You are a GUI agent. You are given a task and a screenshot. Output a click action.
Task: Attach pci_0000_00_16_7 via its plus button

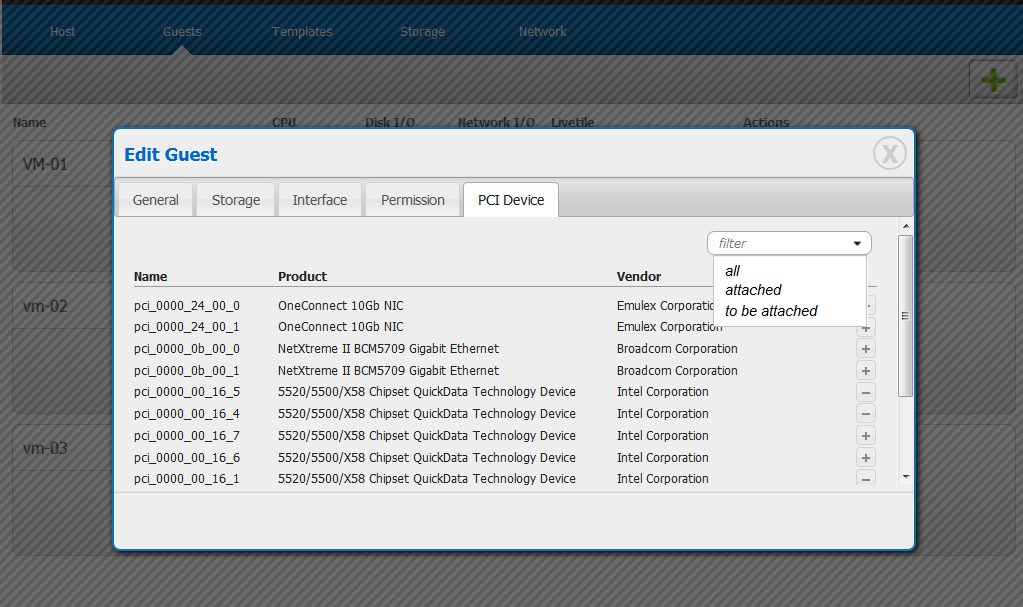(866, 436)
